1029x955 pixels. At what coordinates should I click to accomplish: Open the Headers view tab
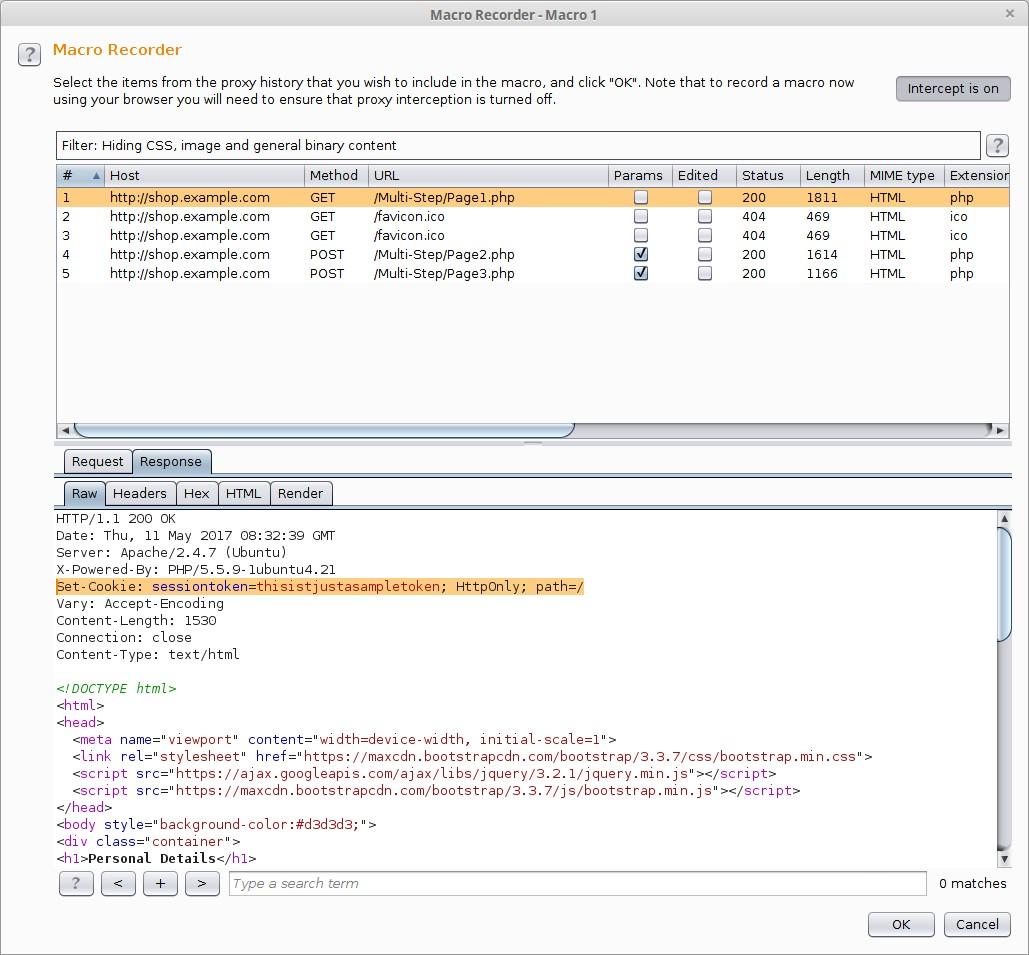coord(140,494)
